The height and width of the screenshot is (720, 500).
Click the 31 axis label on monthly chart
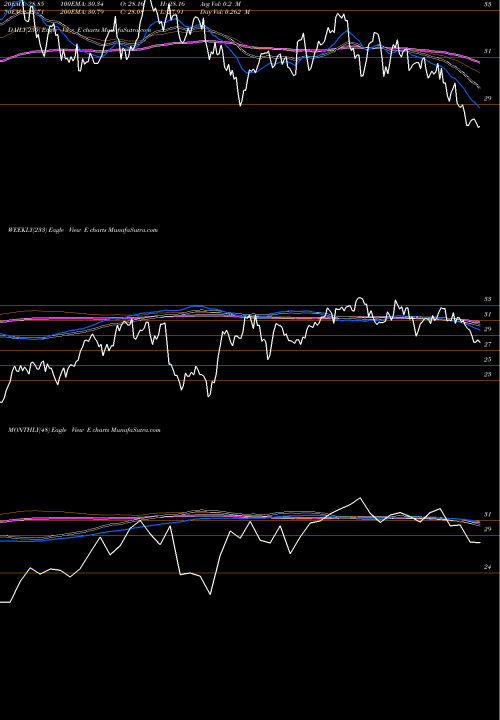point(487,514)
